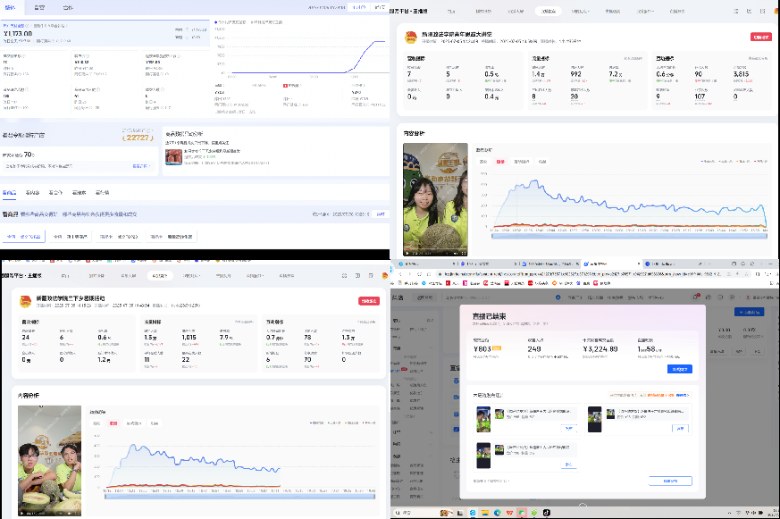This screenshot has width=780, height=519.
Task: Click the livestream video preview with two hosts in yellow
Action: [x=434, y=198]
